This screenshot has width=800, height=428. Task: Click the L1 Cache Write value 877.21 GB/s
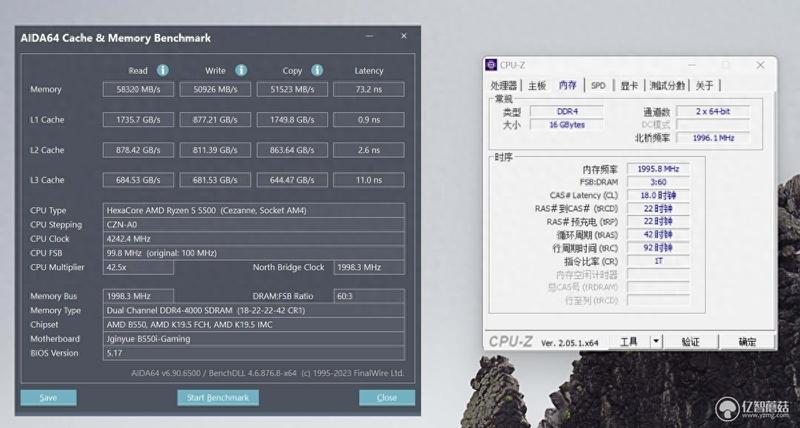point(215,120)
